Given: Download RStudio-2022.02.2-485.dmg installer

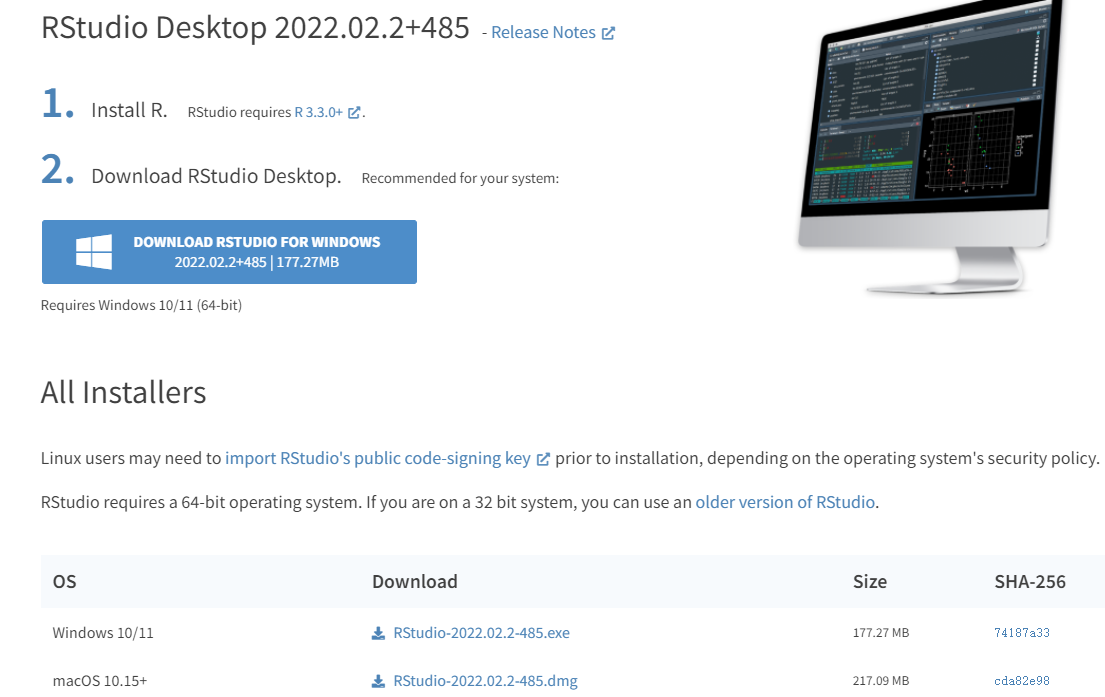Looking at the screenshot, I should pos(486,681).
